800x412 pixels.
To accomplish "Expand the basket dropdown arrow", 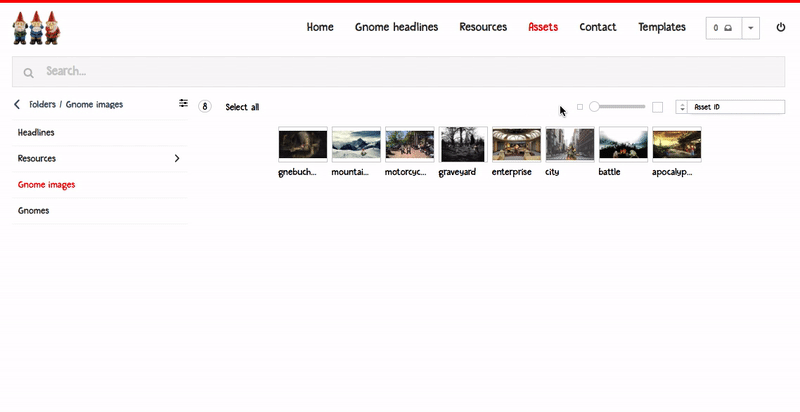I will click(x=751, y=28).
